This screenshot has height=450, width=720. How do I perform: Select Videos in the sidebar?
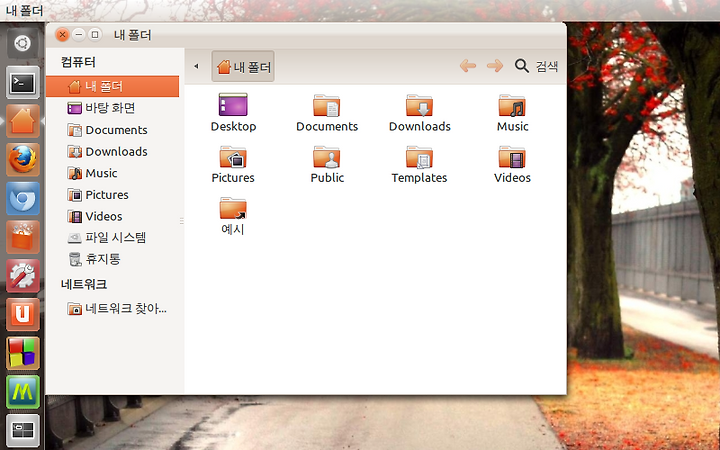click(112, 216)
